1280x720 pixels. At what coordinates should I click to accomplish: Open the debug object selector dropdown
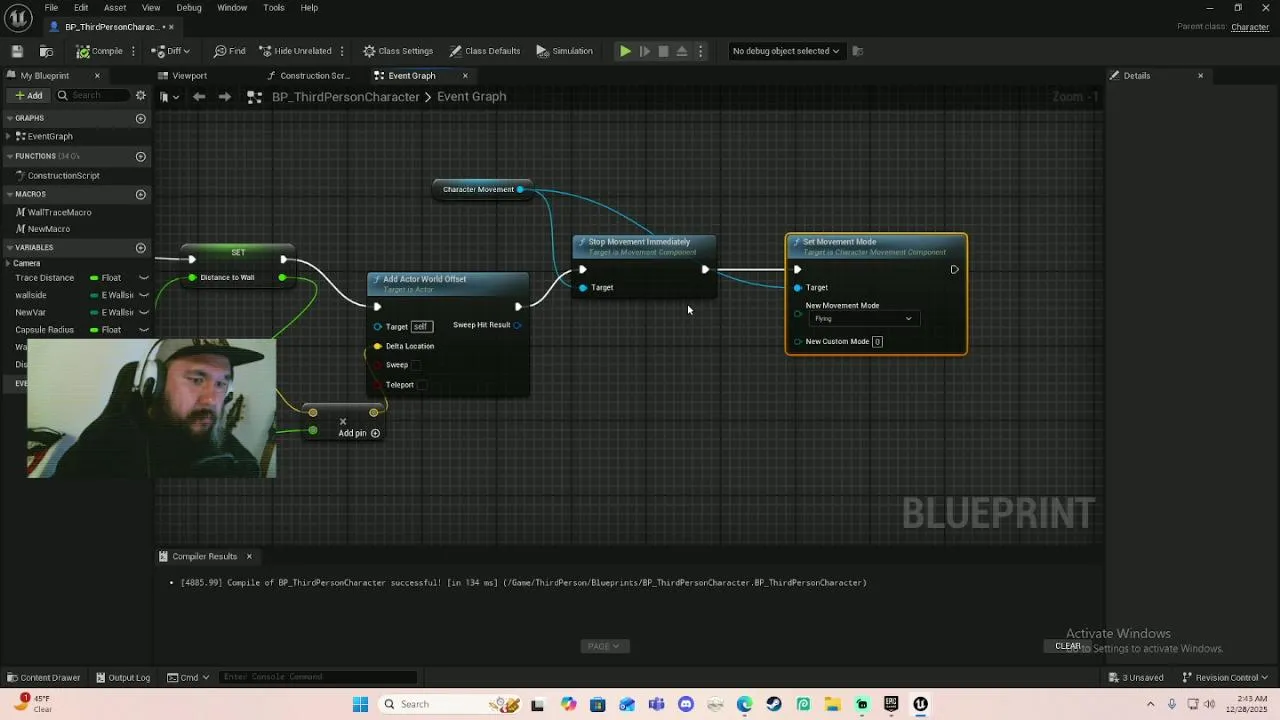tap(785, 51)
